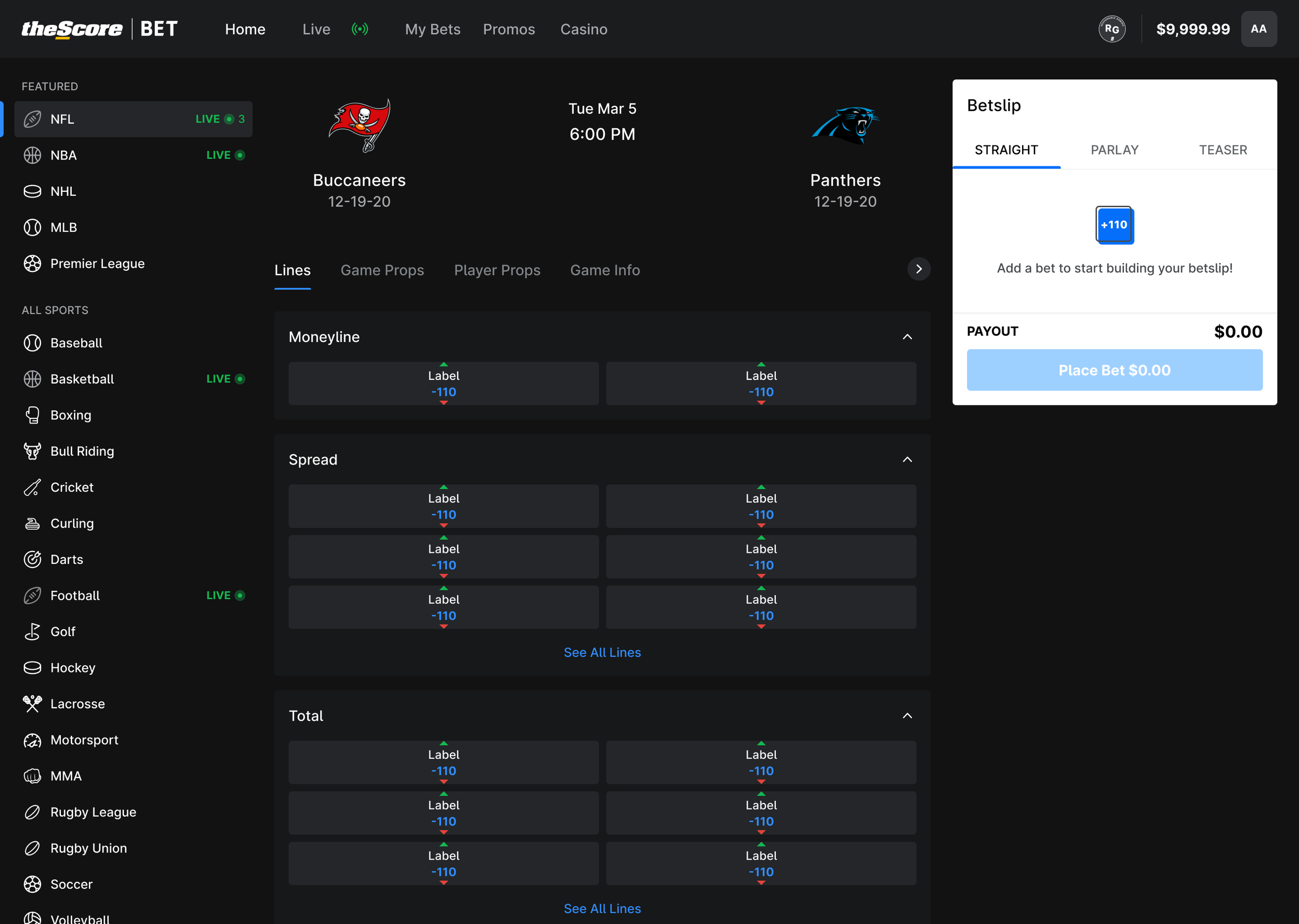Click the Rugby League ball icon
Screen dimensions: 1299x924
pyautogui.click(x=32, y=812)
